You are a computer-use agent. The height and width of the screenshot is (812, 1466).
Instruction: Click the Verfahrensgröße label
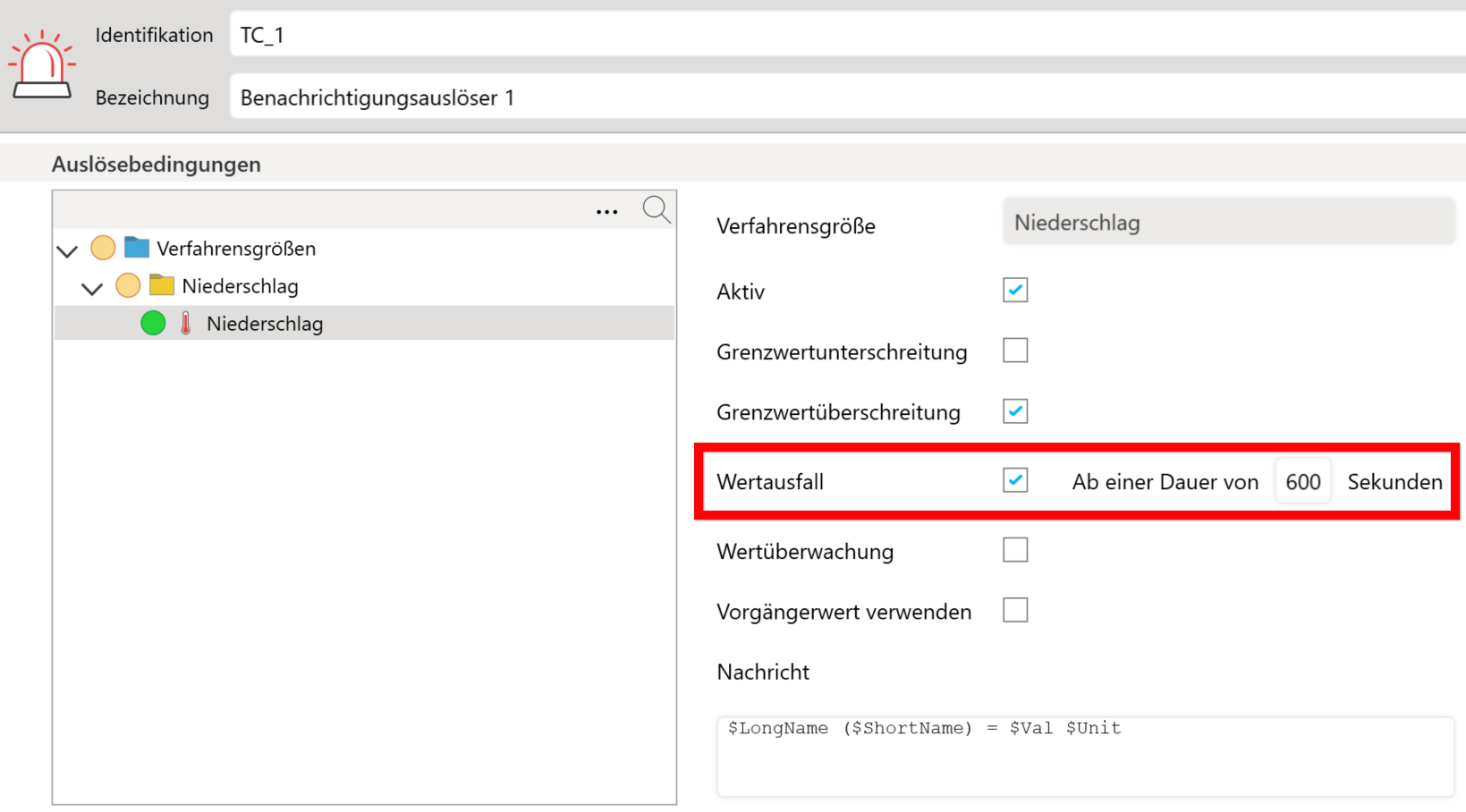point(796,226)
